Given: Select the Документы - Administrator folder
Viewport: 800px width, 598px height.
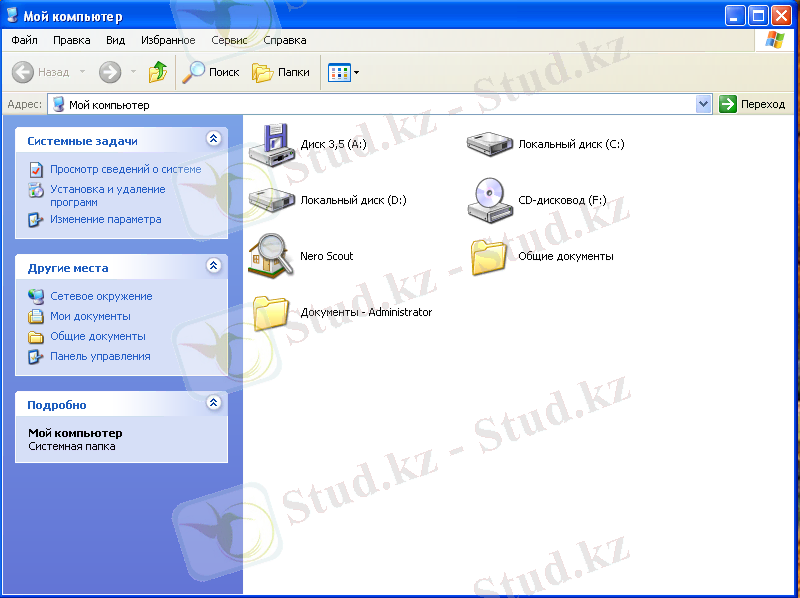Looking at the screenshot, I should (x=270, y=312).
